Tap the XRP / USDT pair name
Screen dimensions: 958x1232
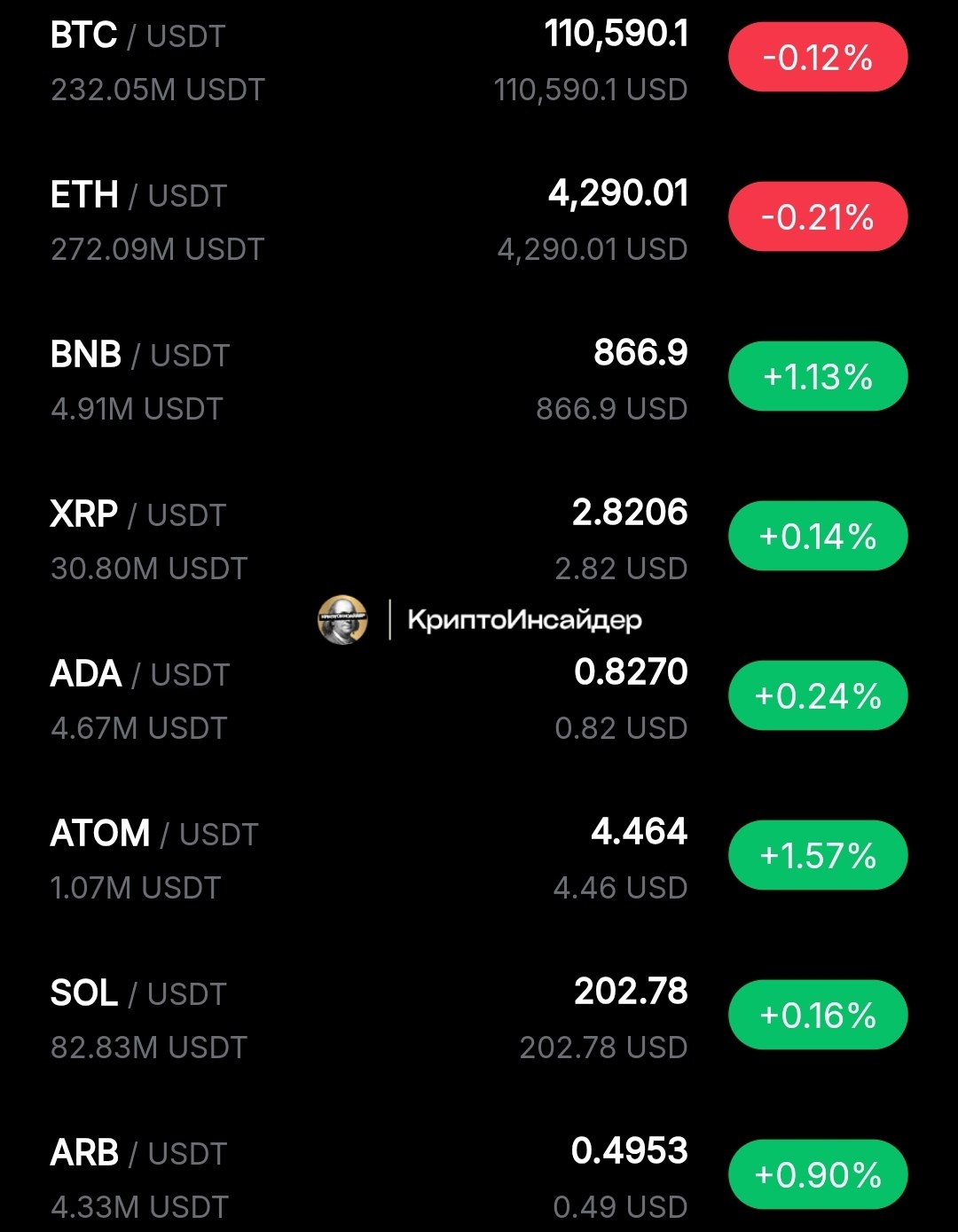tap(138, 514)
